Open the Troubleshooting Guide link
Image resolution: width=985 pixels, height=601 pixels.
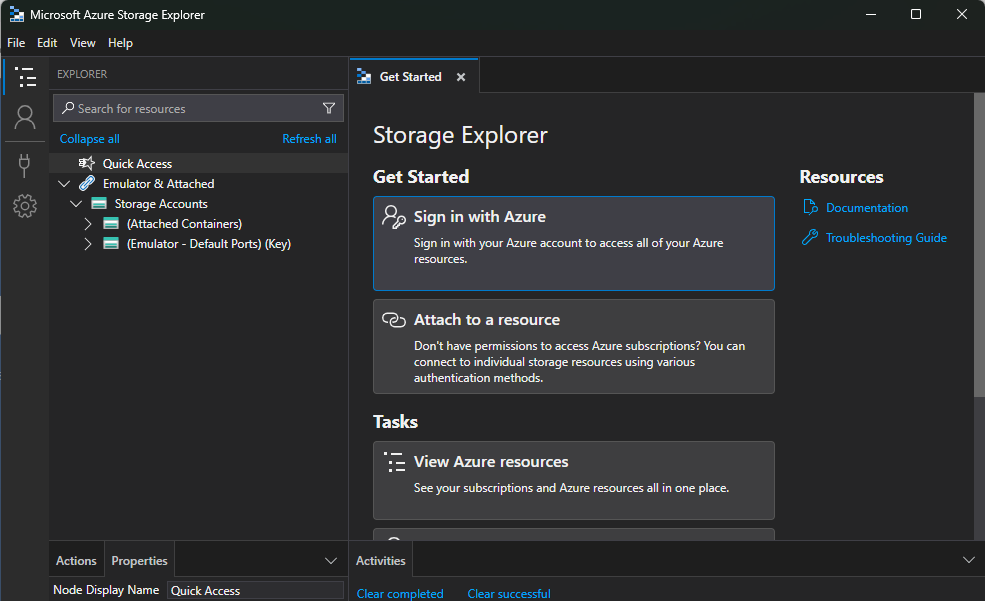tap(886, 237)
